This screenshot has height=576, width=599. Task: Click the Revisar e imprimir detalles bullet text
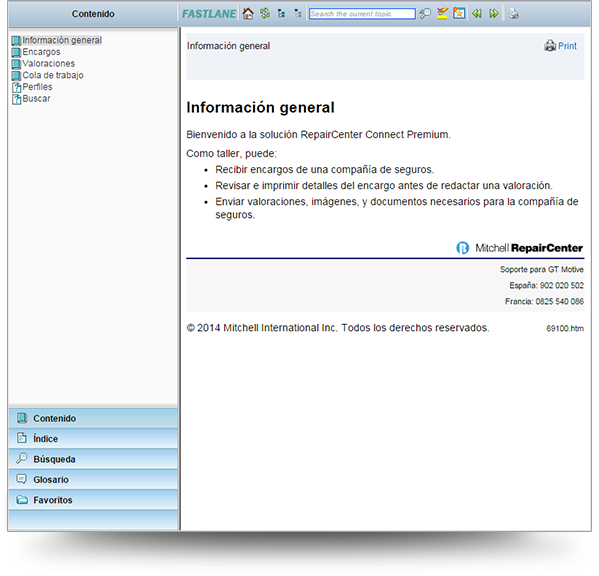(384, 186)
